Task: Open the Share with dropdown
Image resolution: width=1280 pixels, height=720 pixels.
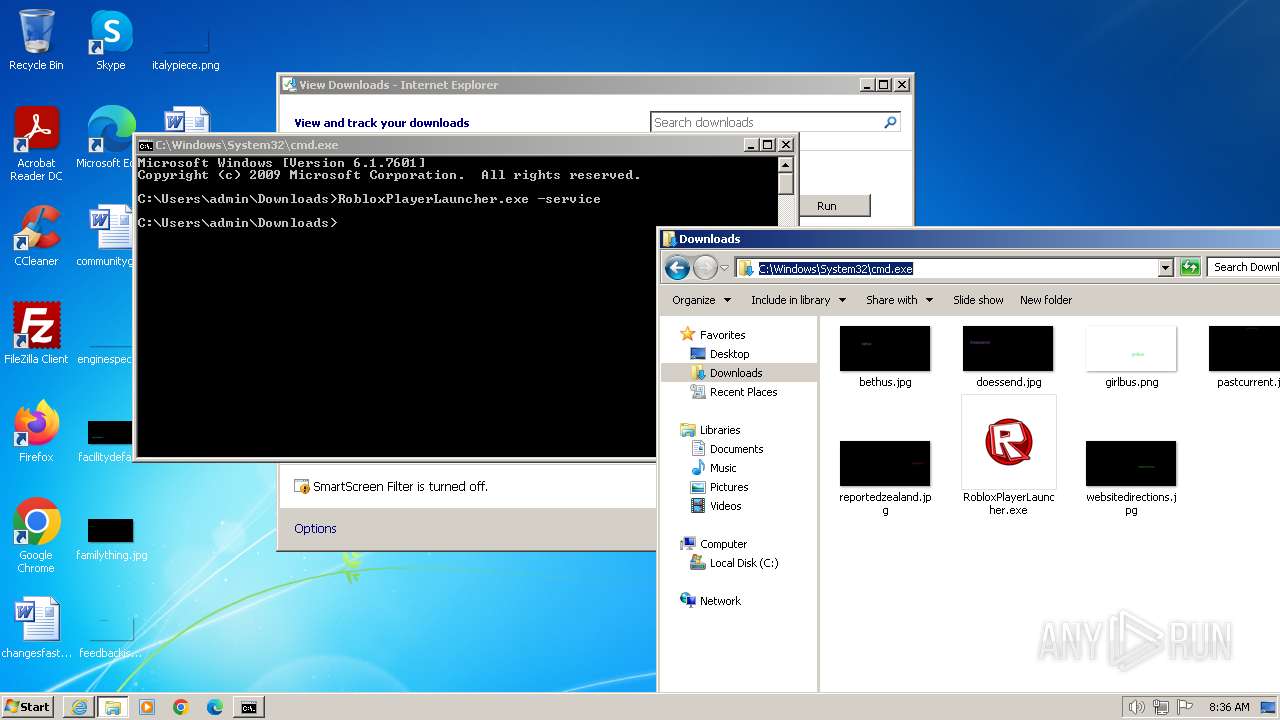Action: click(899, 300)
